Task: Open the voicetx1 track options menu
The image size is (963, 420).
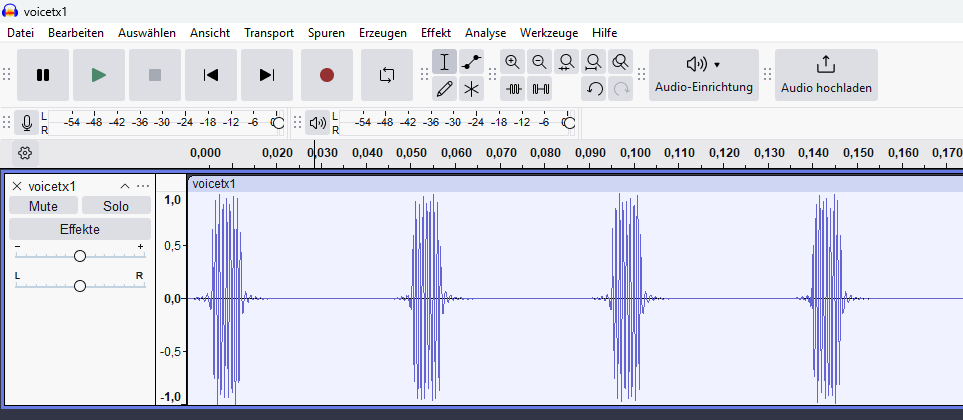Action: click(143, 186)
